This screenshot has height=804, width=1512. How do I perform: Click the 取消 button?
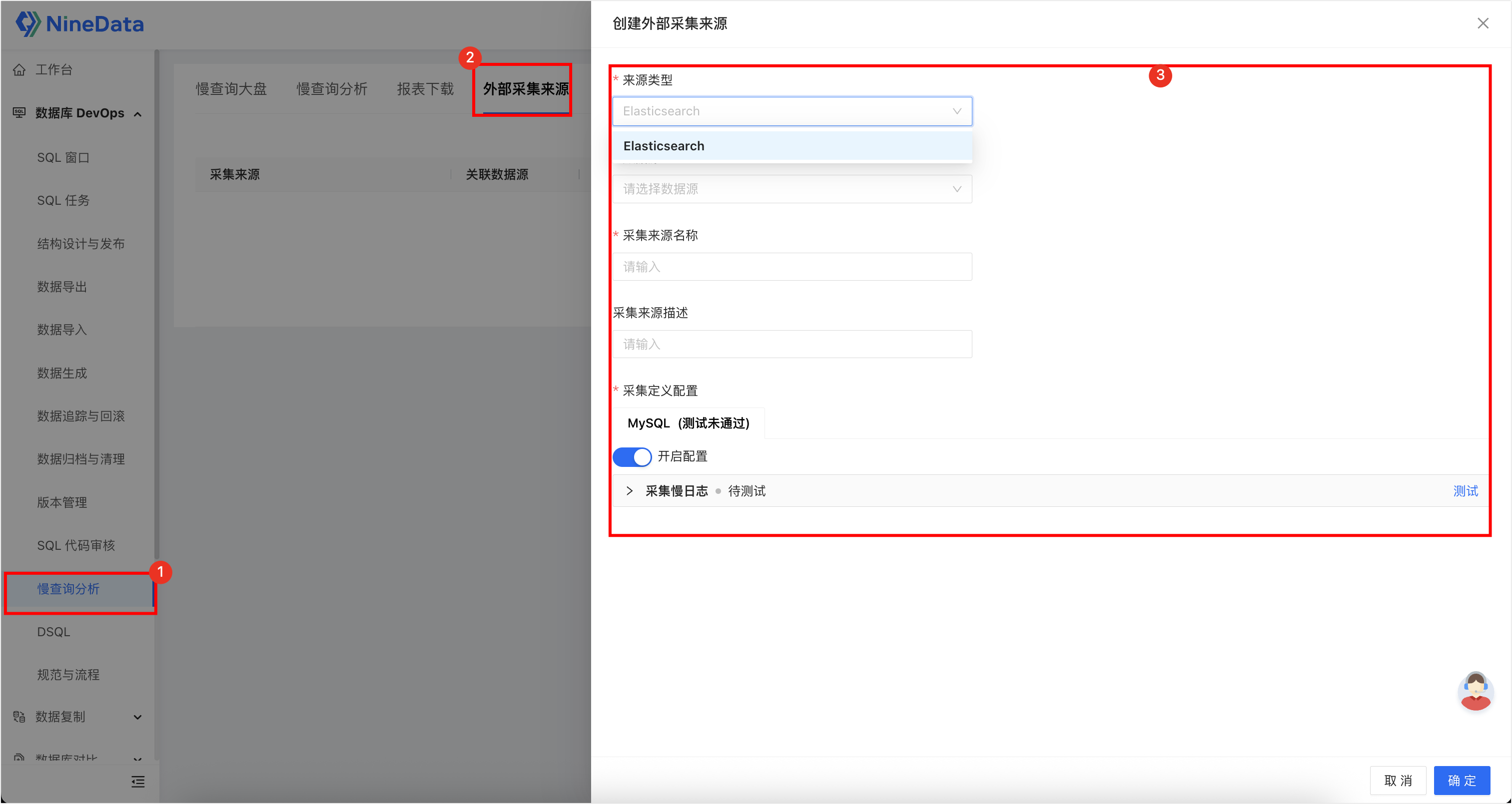tap(1398, 781)
